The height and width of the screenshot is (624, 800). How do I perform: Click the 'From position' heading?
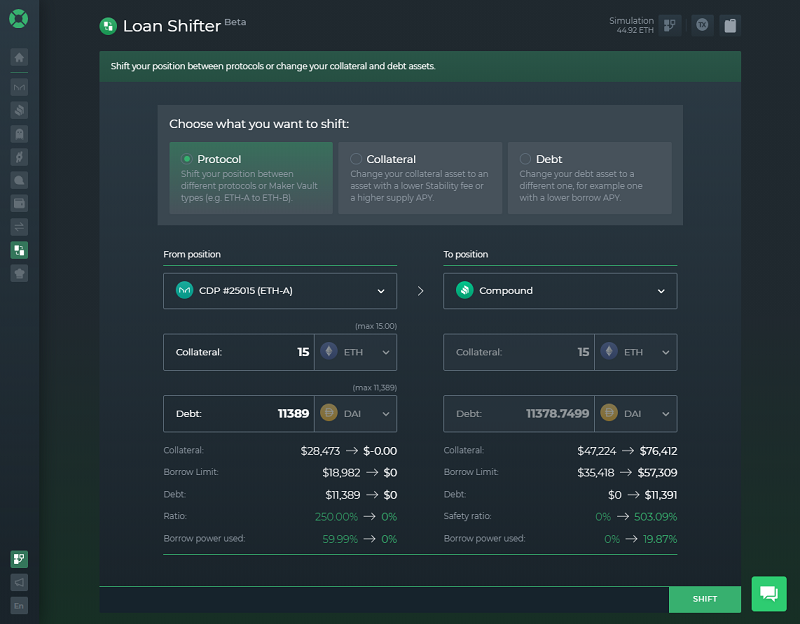pos(192,254)
